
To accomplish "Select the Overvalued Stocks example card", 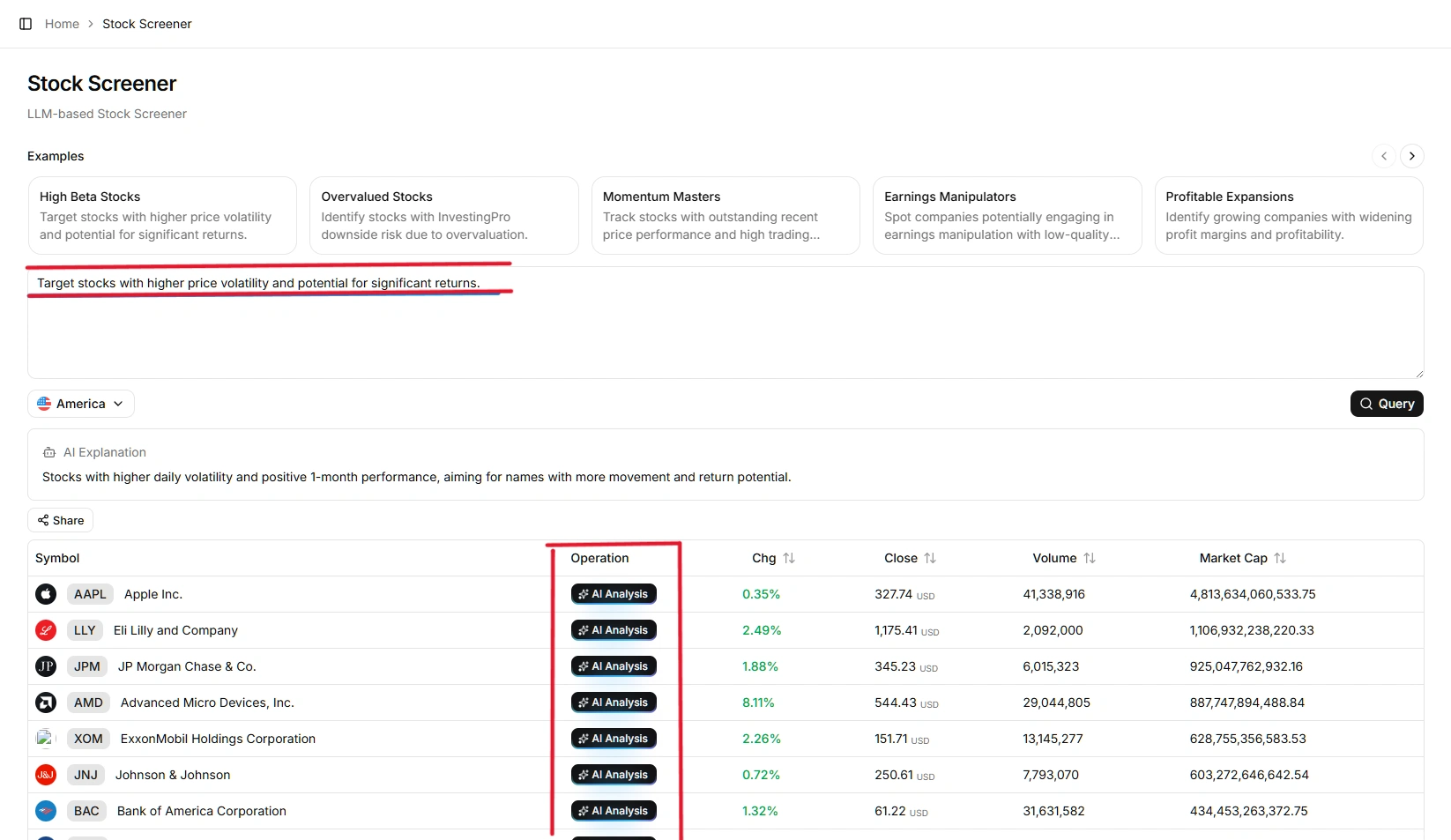I will [x=444, y=215].
